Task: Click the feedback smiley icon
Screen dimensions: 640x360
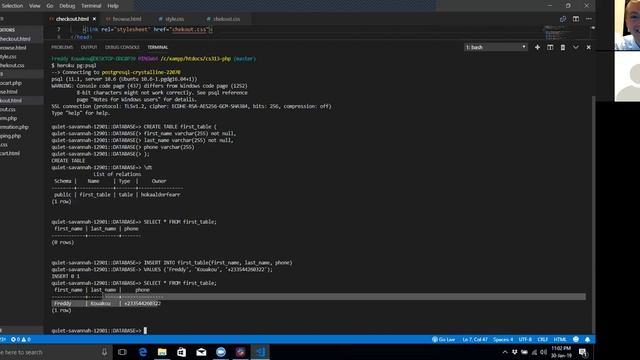Action: (x=576, y=340)
